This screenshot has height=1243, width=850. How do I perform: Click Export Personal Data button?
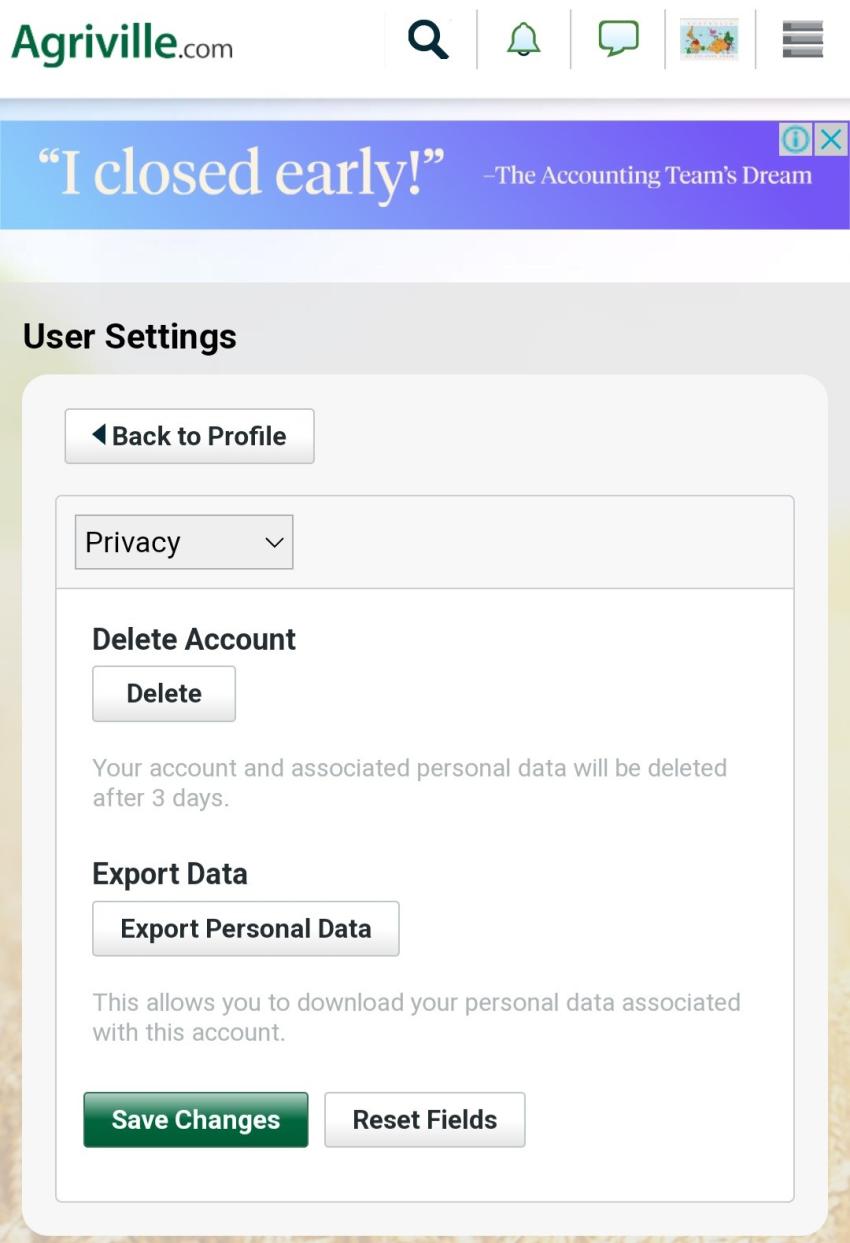point(245,929)
